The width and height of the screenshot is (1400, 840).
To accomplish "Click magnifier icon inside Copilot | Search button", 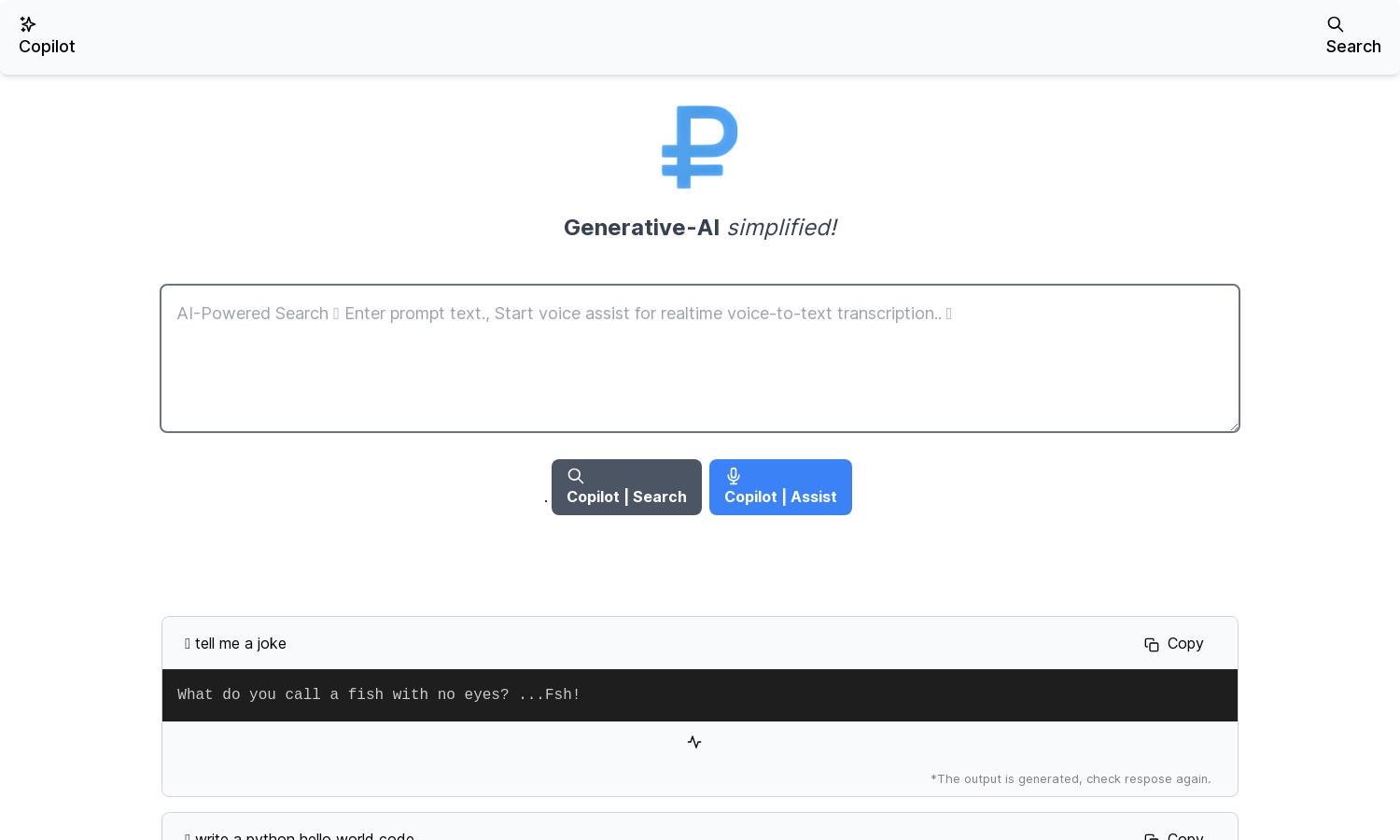I will tap(576, 476).
